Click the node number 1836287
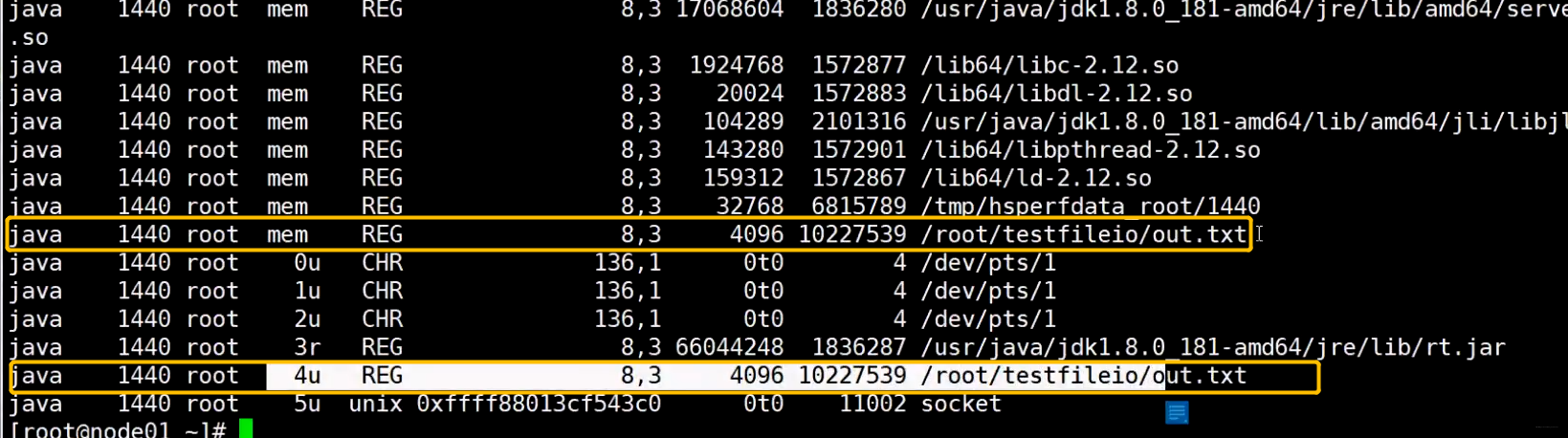The image size is (1568, 438). click(859, 348)
